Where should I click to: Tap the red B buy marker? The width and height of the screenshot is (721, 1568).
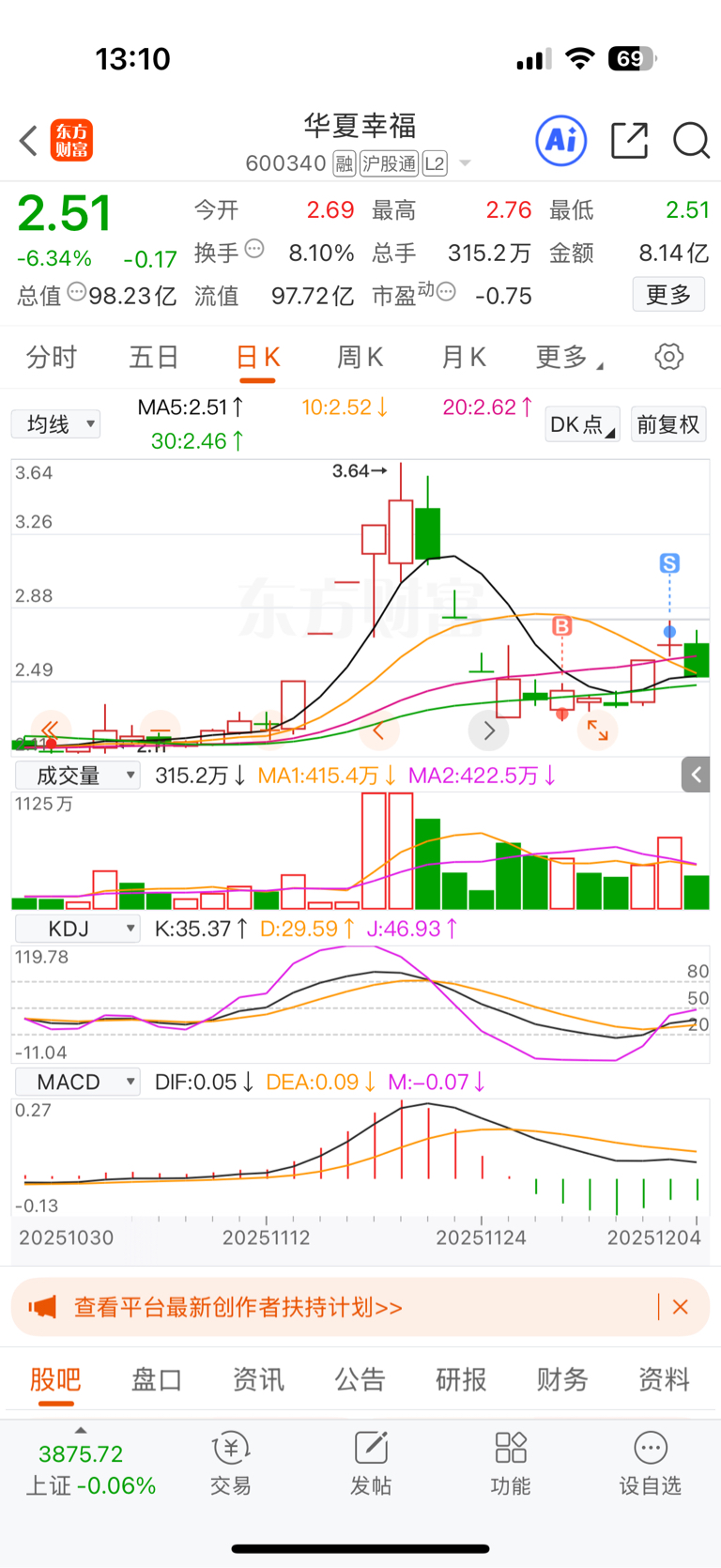561,626
